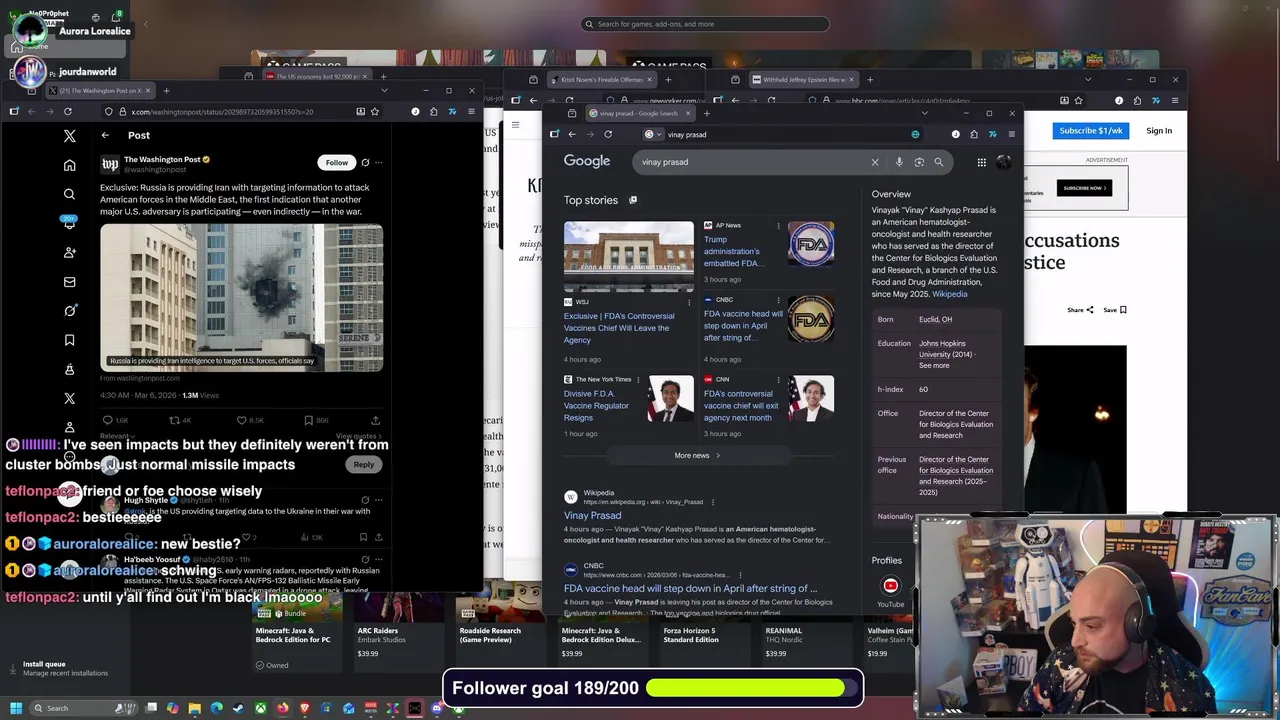The height and width of the screenshot is (720, 1280).
Task: Reload the X.com page
Action: pyautogui.click(x=67, y=111)
